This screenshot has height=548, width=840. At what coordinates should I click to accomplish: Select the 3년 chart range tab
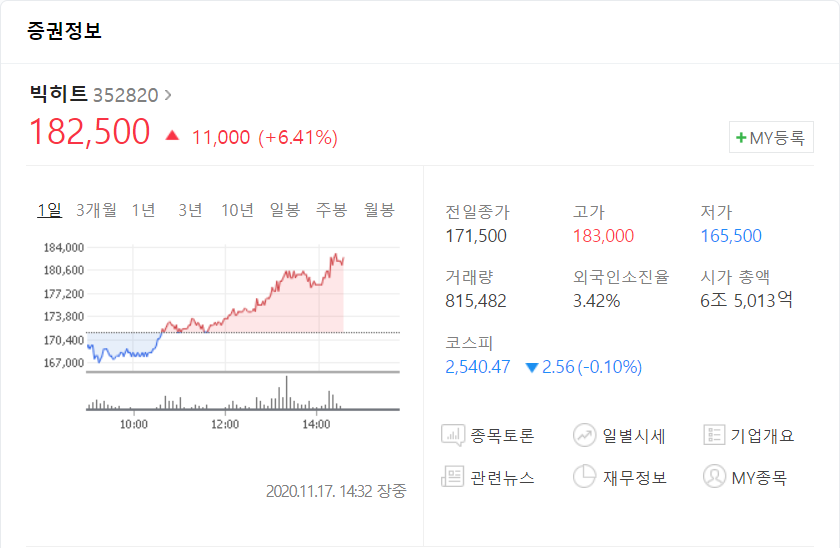coord(190,210)
